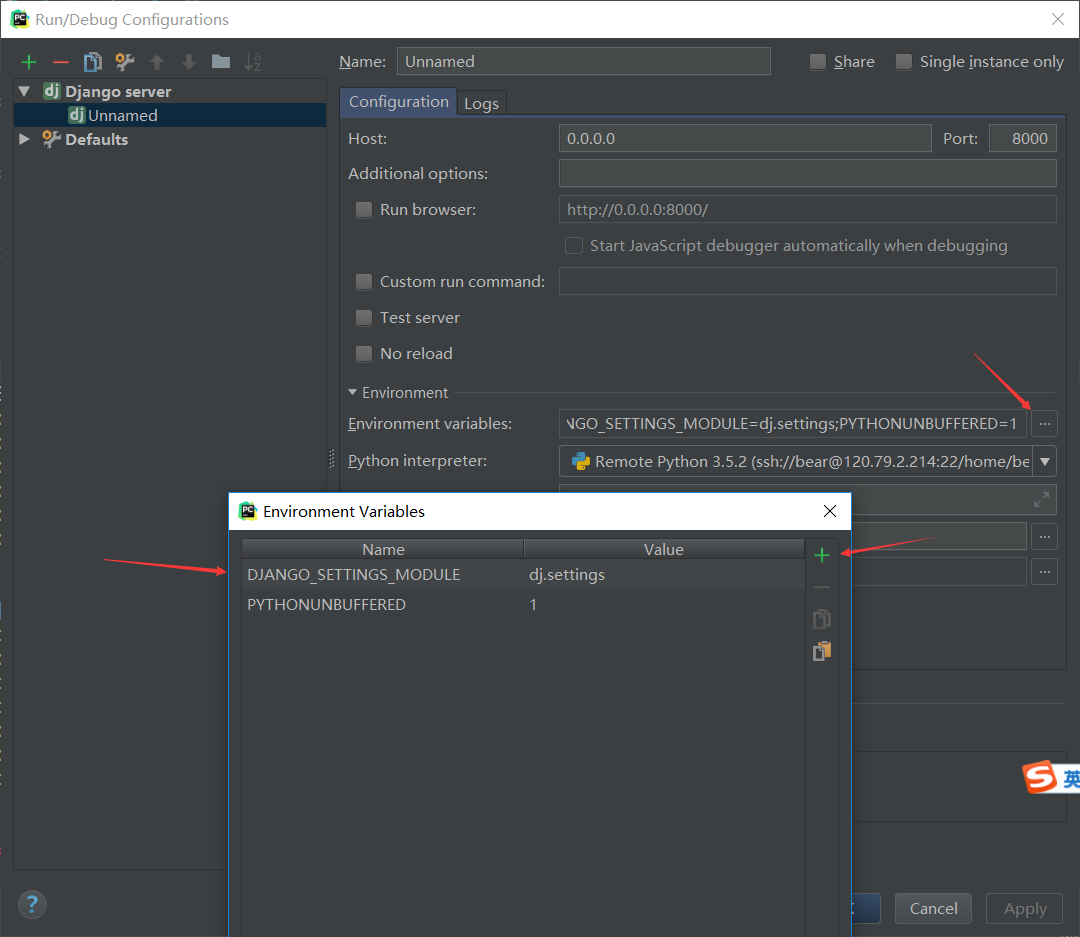Image resolution: width=1080 pixels, height=937 pixels.
Task: Click the Name input field
Action: tap(583, 61)
